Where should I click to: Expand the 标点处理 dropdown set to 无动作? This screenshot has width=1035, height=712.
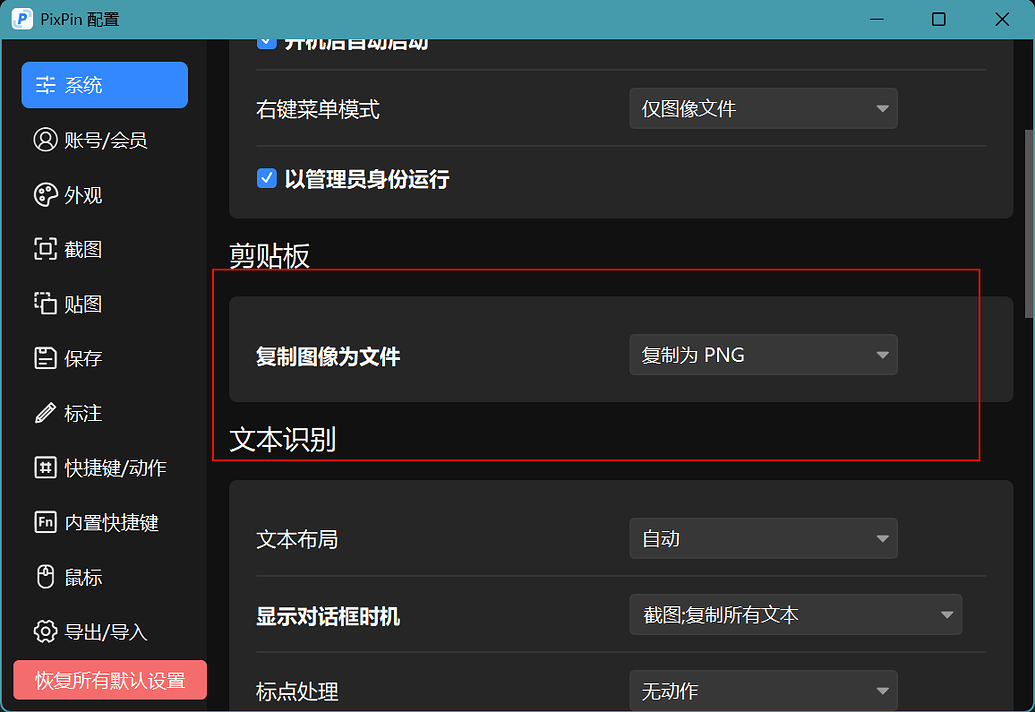coord(763,690)
